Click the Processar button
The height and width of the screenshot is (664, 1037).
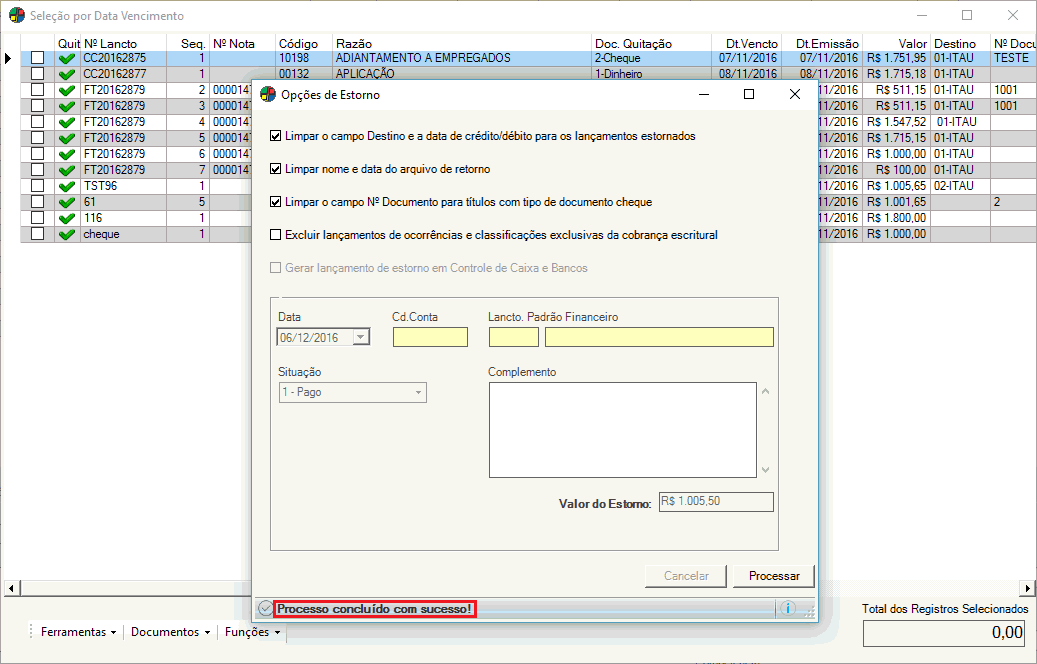pyautogui.click(x=774, y=576)
